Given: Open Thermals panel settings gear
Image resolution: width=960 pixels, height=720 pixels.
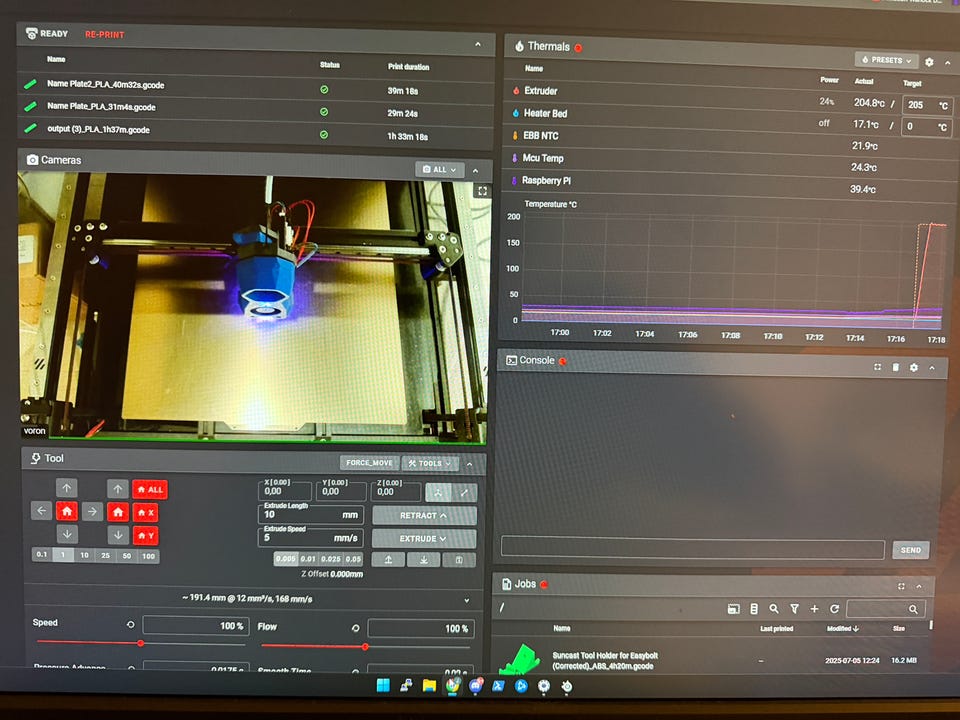Looking at the screenshot, I should tap(929, 62).
